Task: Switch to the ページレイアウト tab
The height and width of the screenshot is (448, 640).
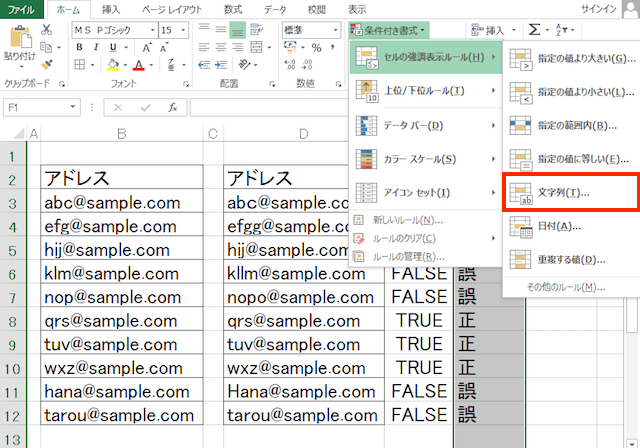Action: tap(172, 9)
